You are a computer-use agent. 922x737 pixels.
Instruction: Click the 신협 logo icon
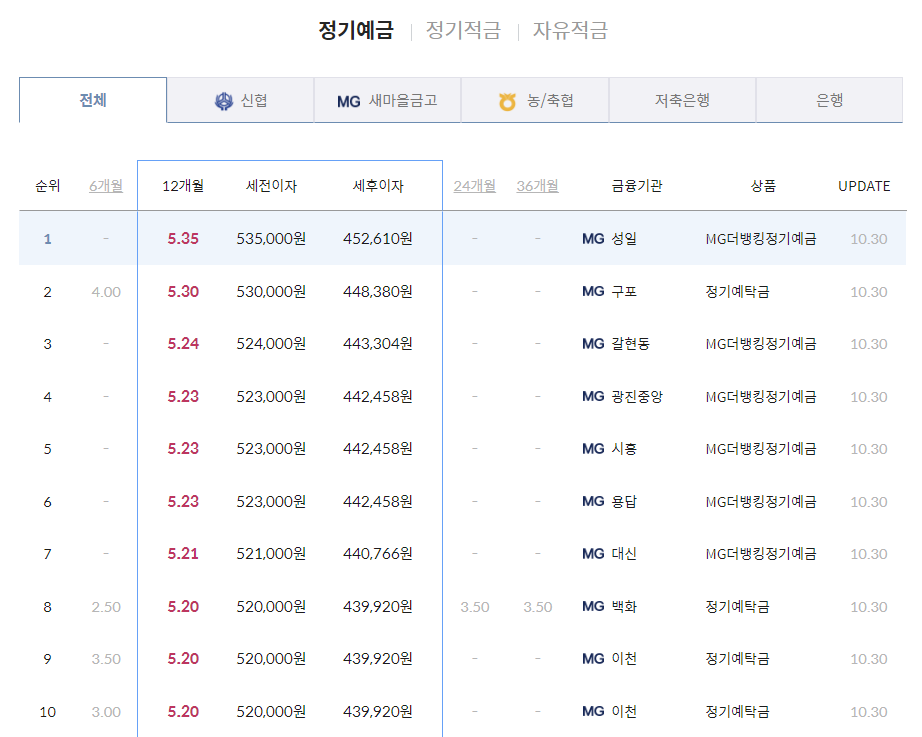point(223,101)
